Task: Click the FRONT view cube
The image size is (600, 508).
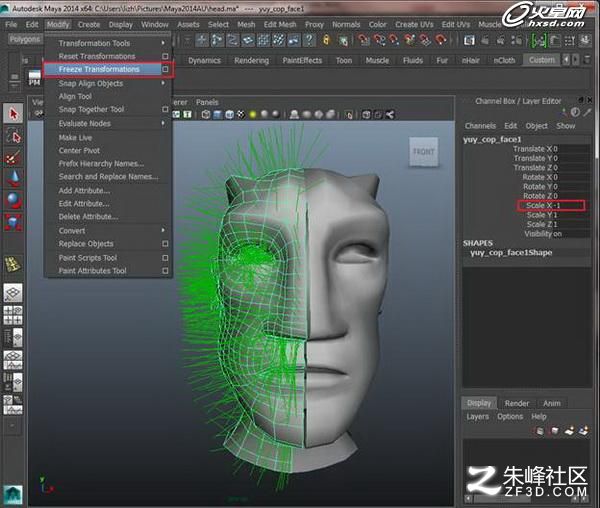Action: point(424,152)
